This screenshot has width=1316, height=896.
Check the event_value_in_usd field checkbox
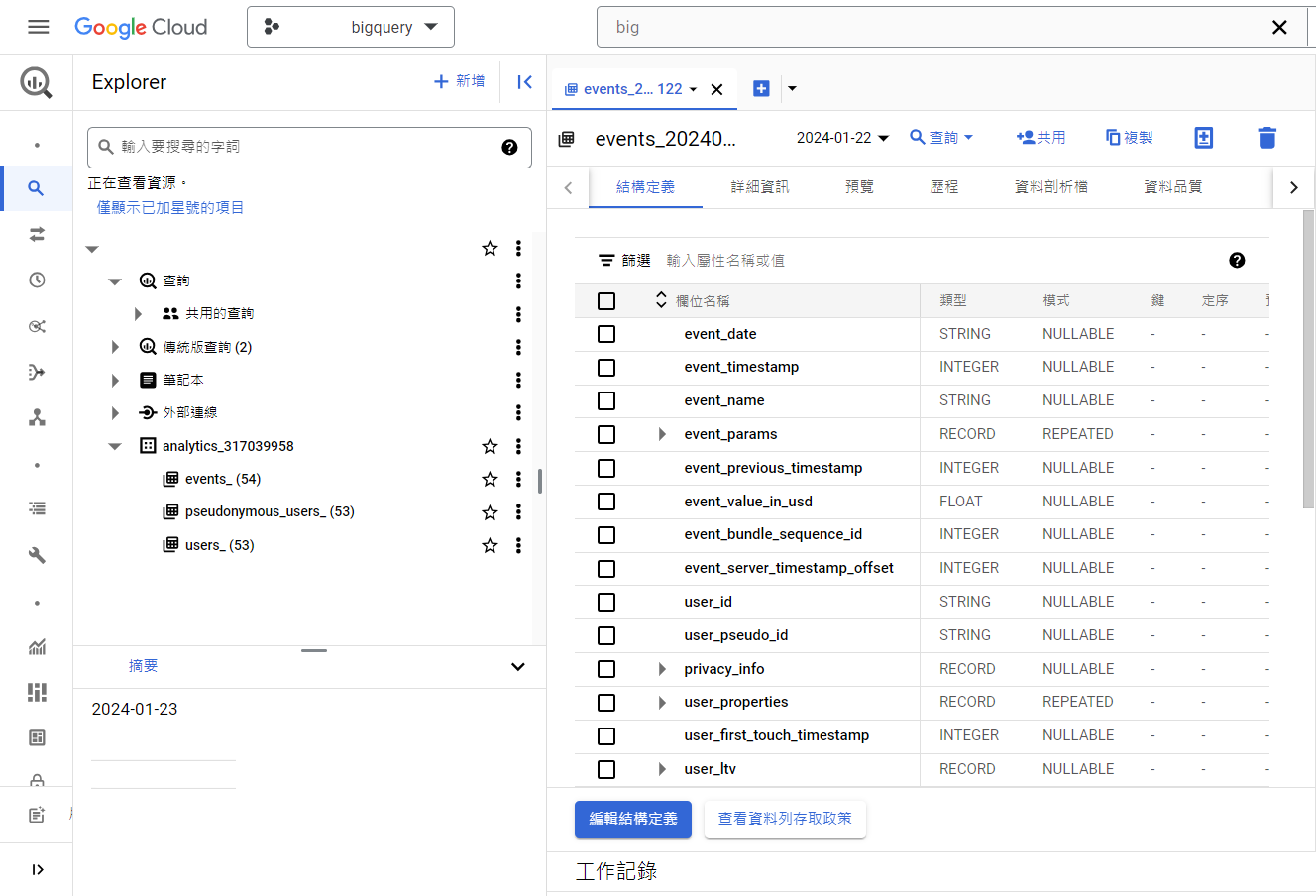click(606, 502)
